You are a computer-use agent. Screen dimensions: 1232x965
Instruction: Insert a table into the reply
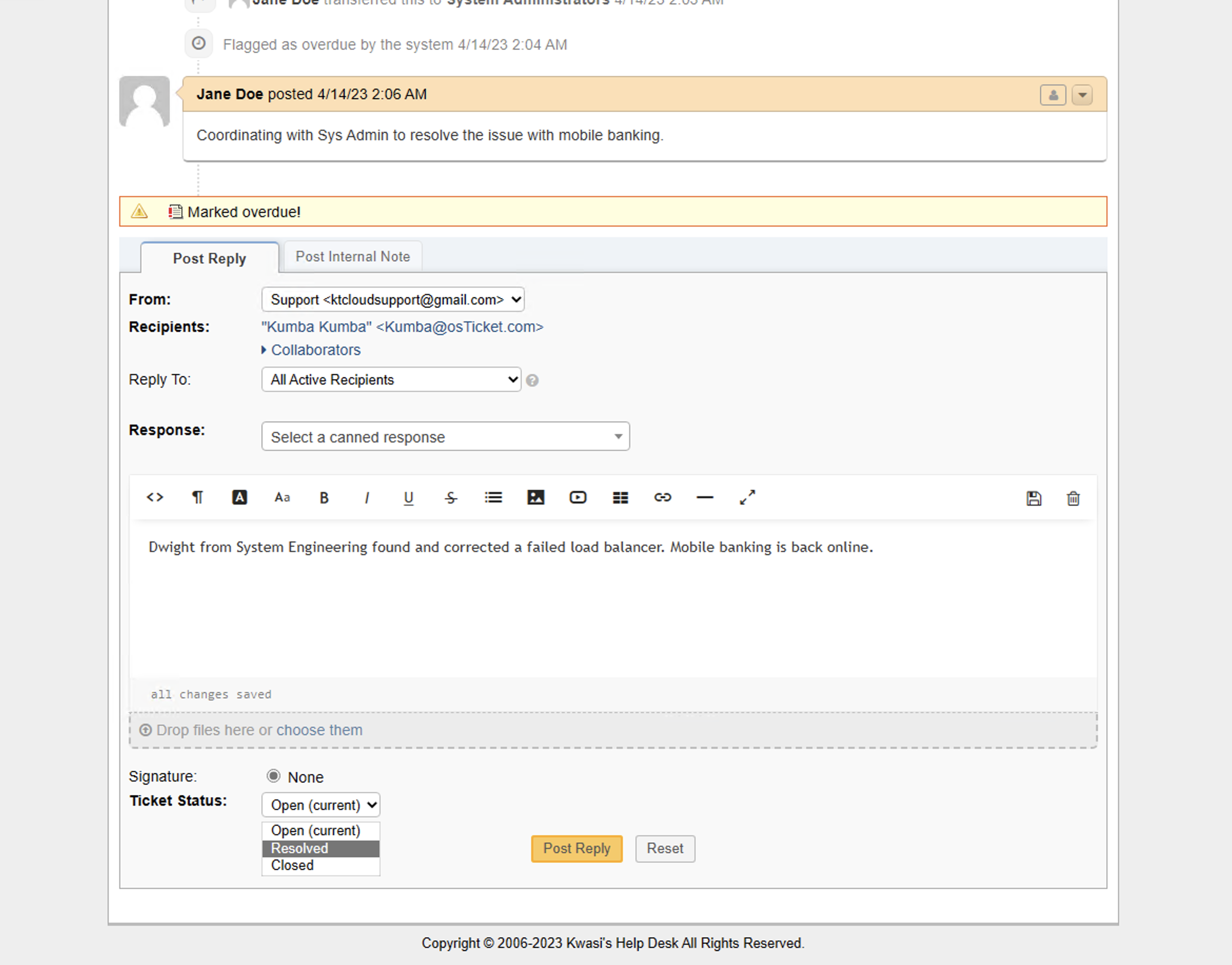tap(620, 497)
